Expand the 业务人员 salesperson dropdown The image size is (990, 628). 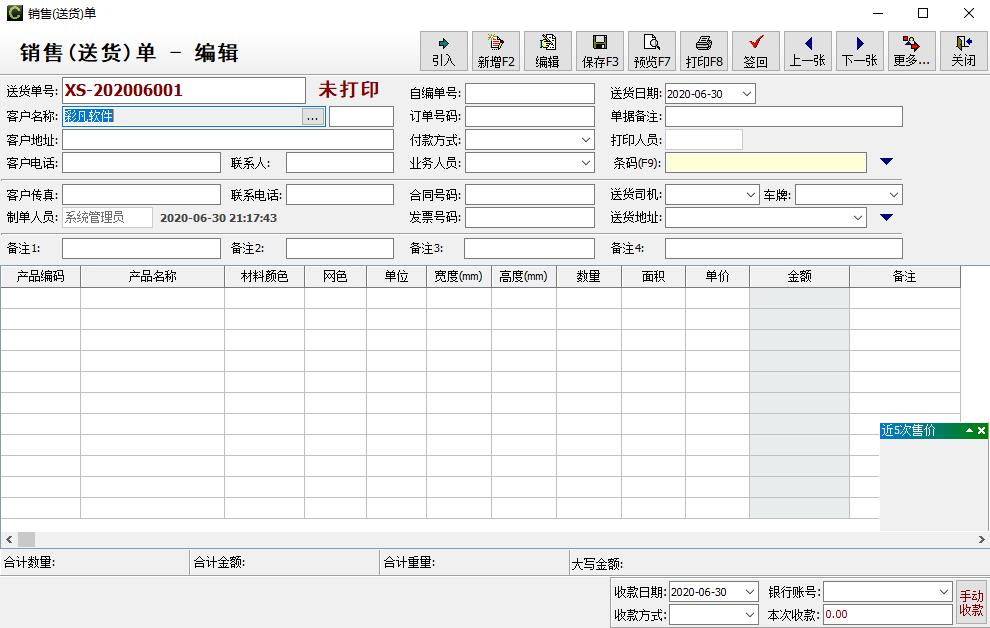(x=586, y=163)
